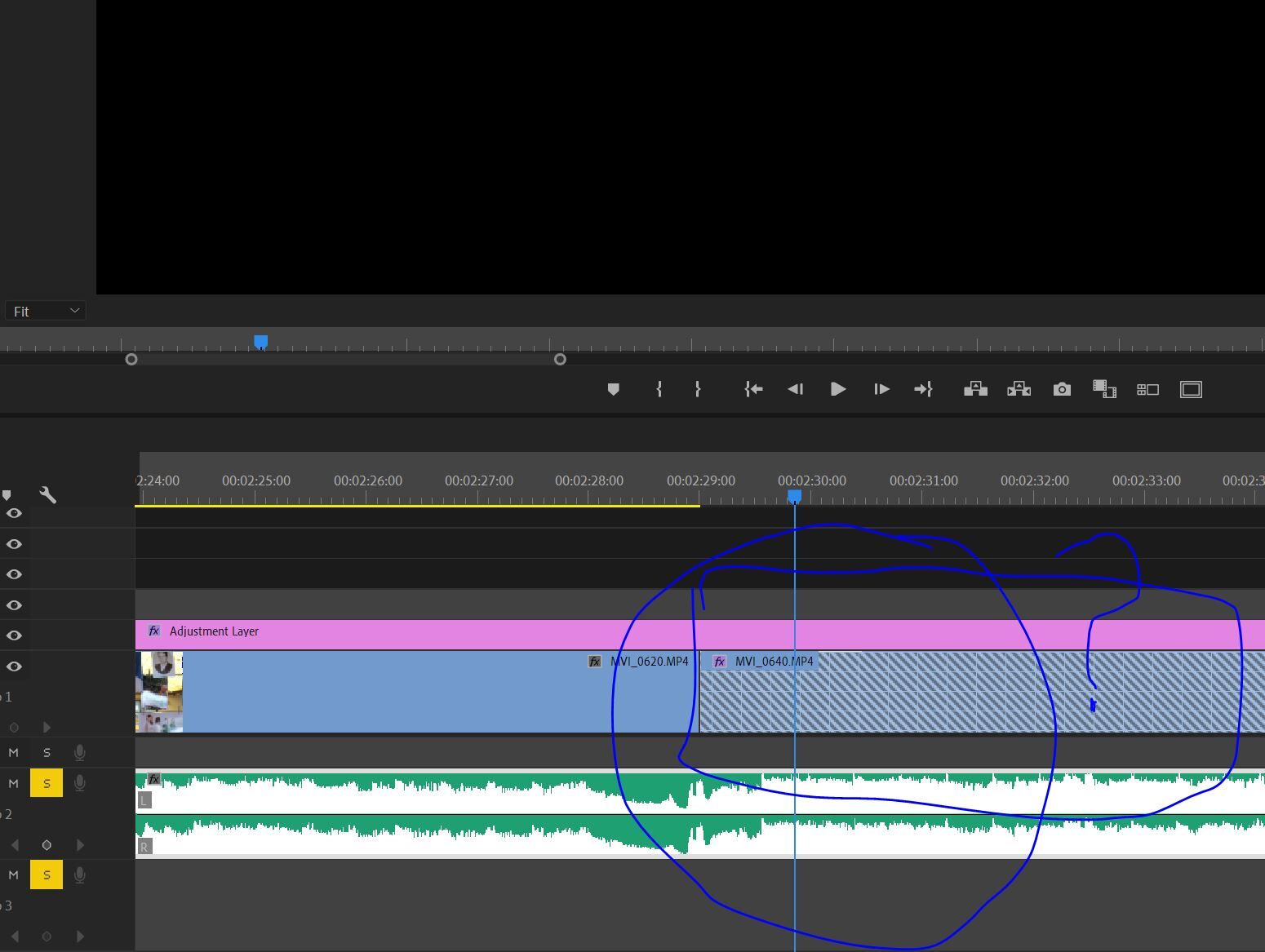Image resolution: width=1265 pixels, height=952 pixels.
Task: Open the Fit zoom level dropdown
Action: (x=46, y=311)
